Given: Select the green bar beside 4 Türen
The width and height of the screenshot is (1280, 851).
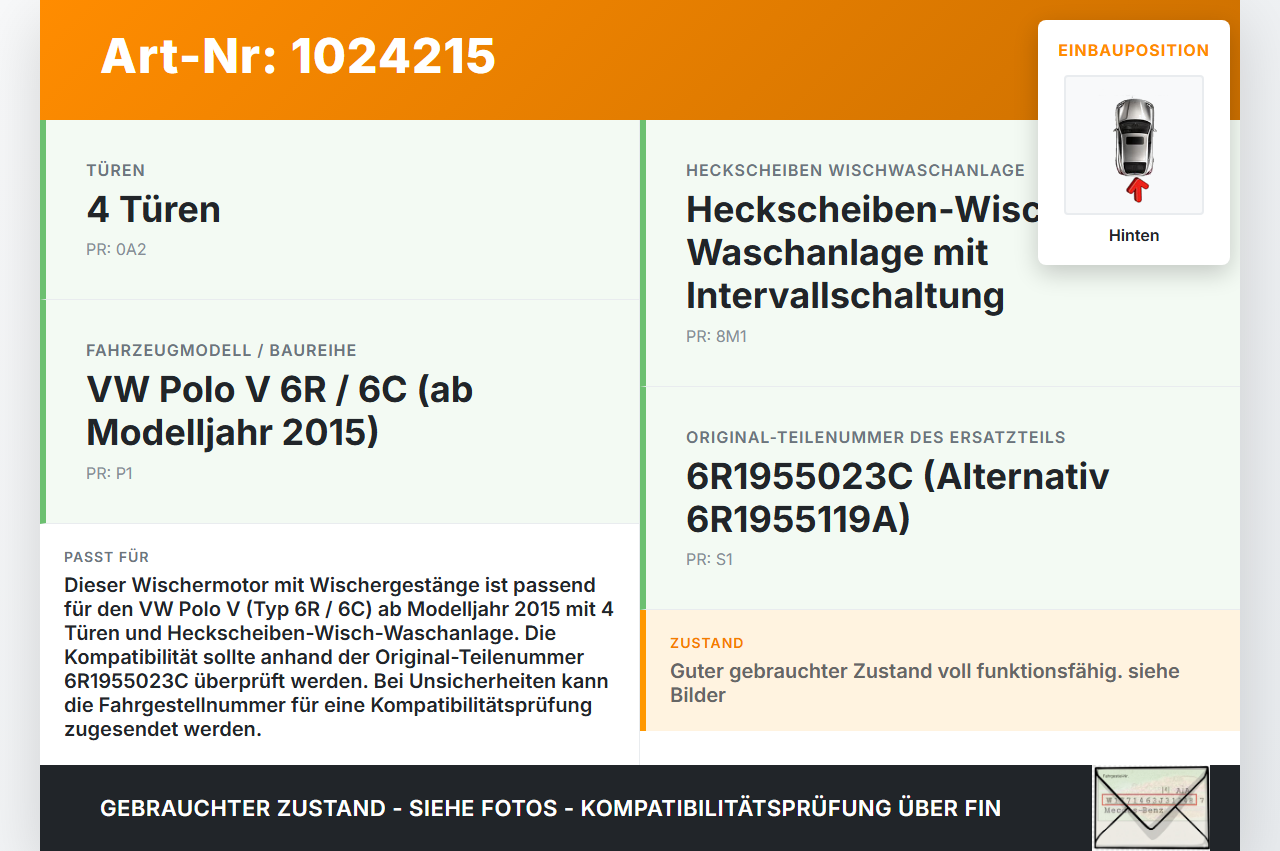Looking at the screenshot, I should (x=42, y=208).
